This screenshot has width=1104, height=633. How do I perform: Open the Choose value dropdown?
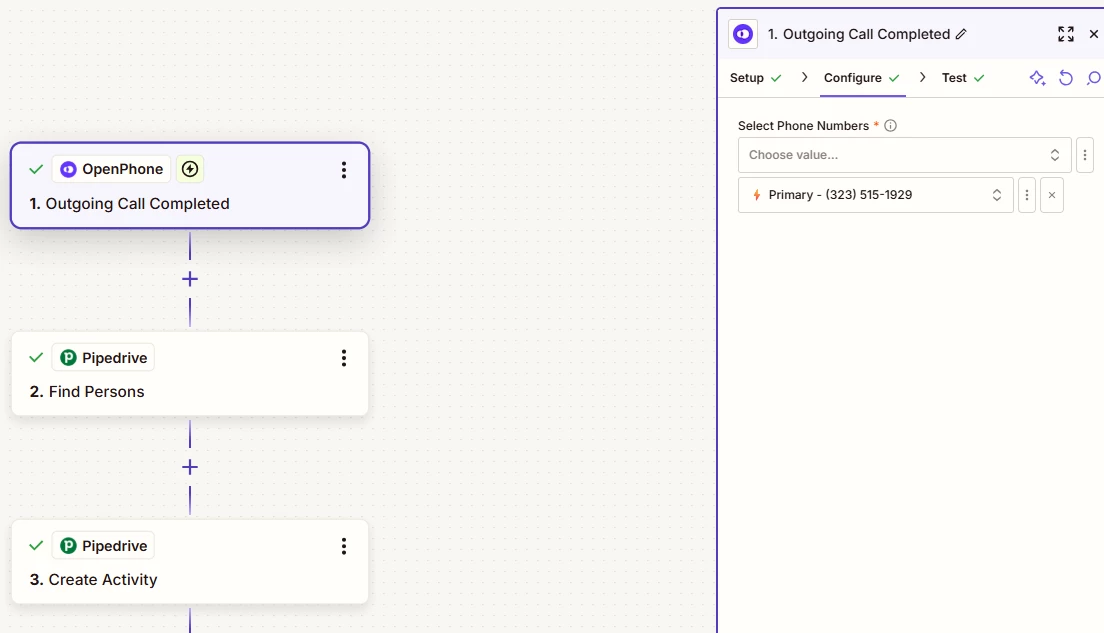905,155
